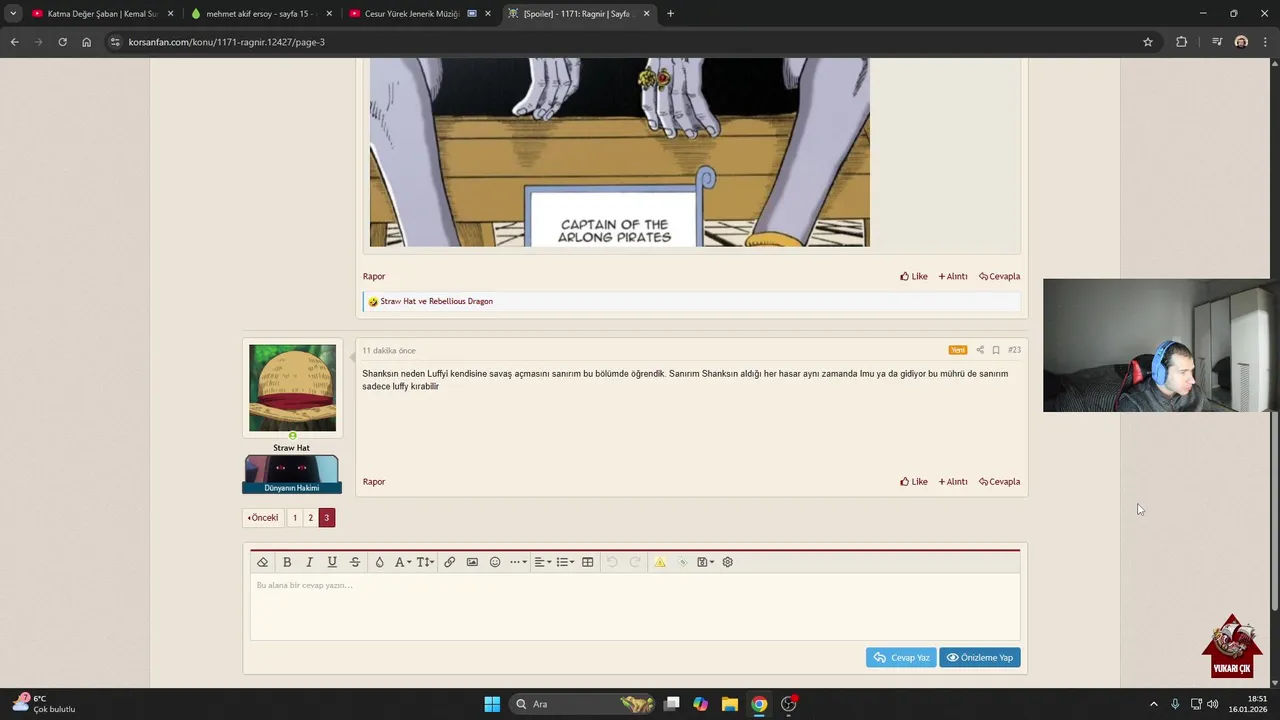
Task: Toggle bold formatting in editor
Action: pyautogui.click(x=287, y=562)
